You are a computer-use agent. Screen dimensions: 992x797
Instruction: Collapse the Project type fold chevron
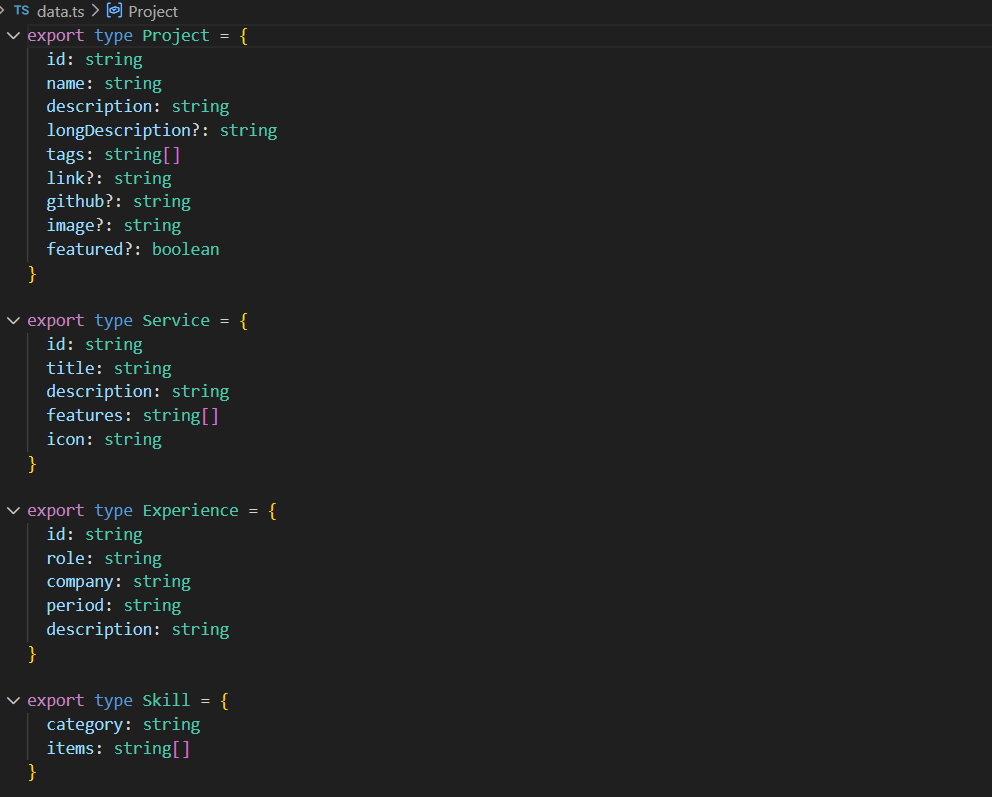click(x=13, y=36)
